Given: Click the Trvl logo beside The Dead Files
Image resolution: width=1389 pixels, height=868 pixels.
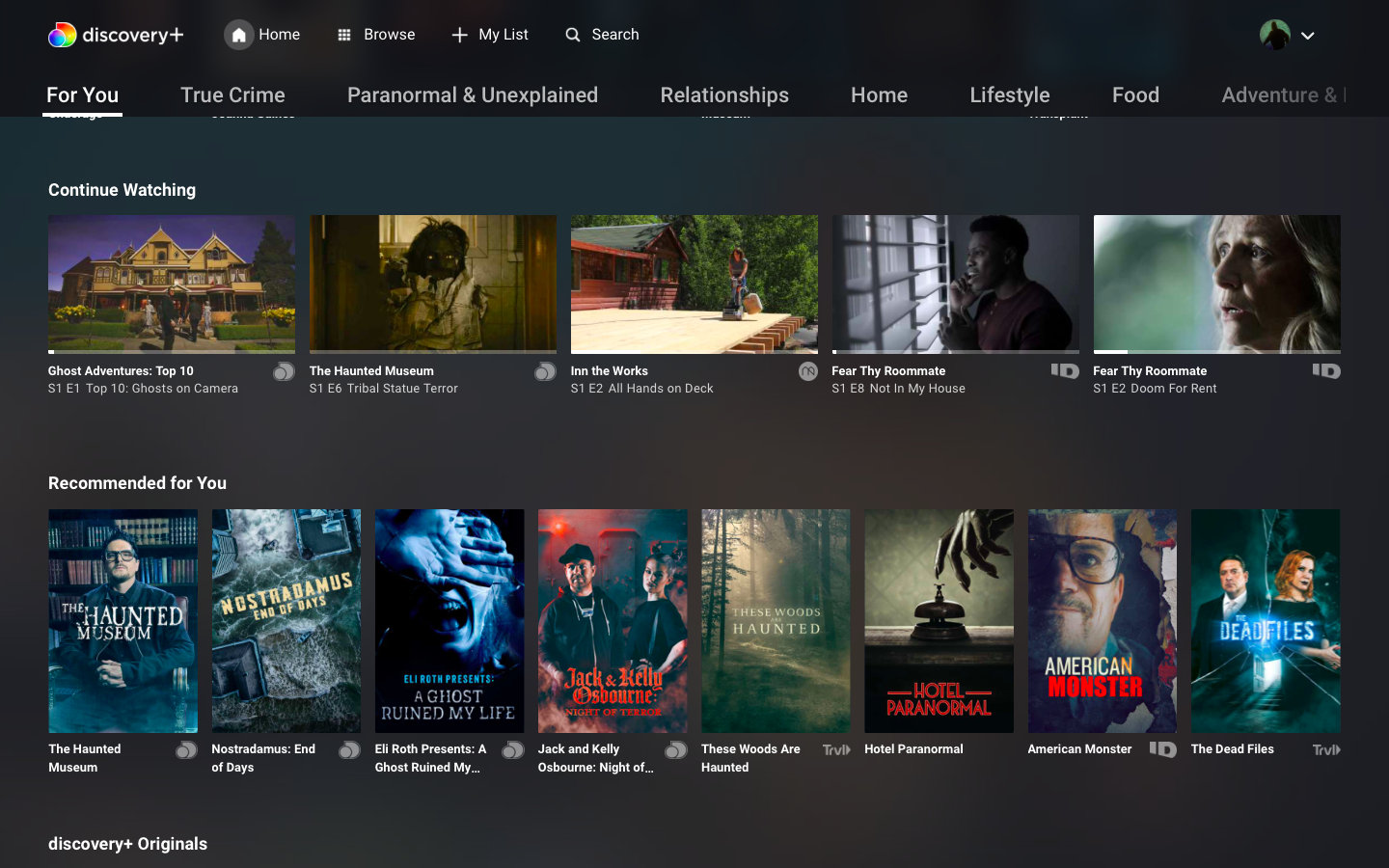Looking at the screenshot, I should tap(1326, 749).
